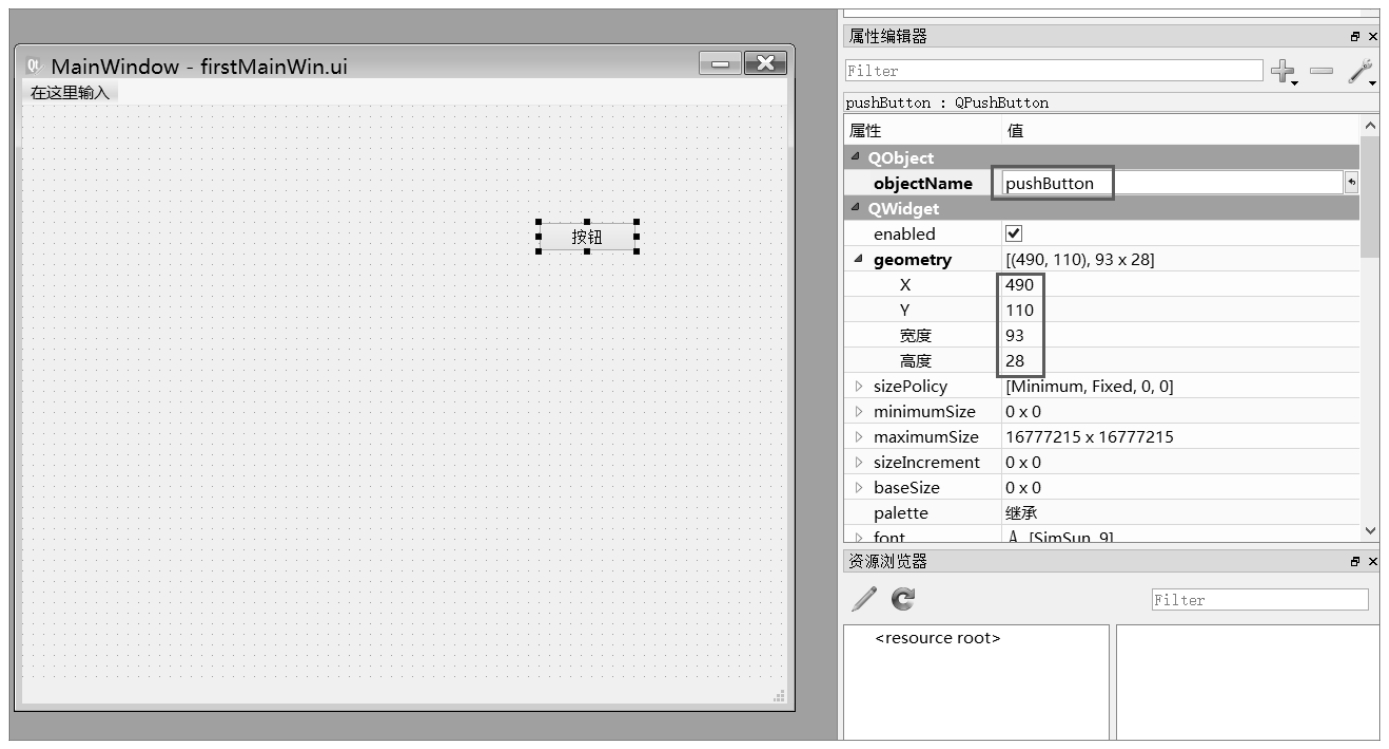1389x749 pixels.
Task: Expand the baseSize property
Action: [857, 488]
